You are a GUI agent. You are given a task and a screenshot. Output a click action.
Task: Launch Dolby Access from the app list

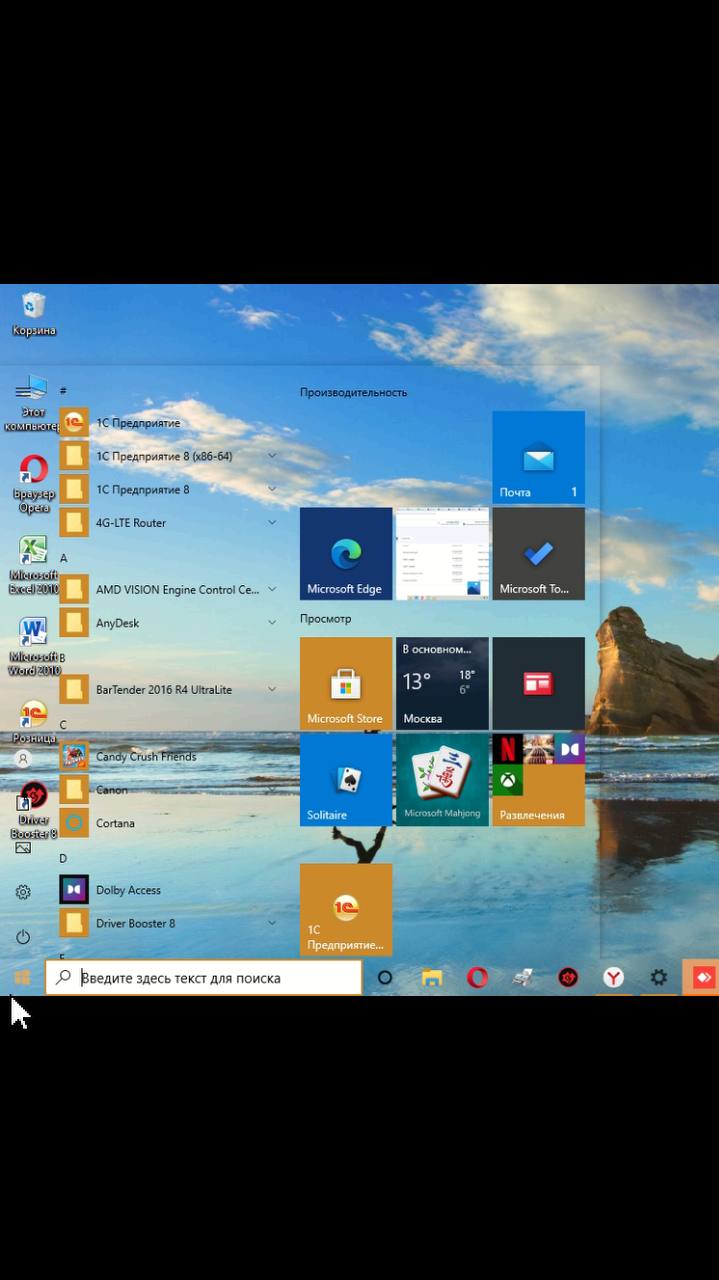tap(168, 890)
